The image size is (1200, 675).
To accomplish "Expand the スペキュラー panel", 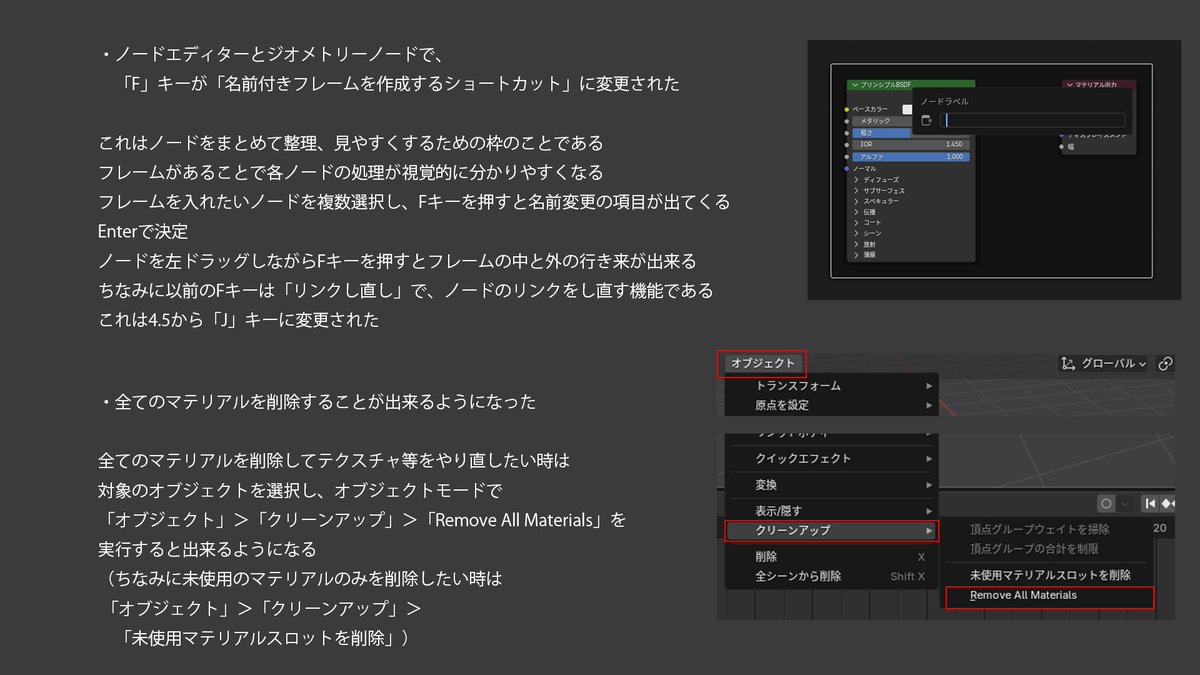I will pyautogui.click(x=857, y=201).
